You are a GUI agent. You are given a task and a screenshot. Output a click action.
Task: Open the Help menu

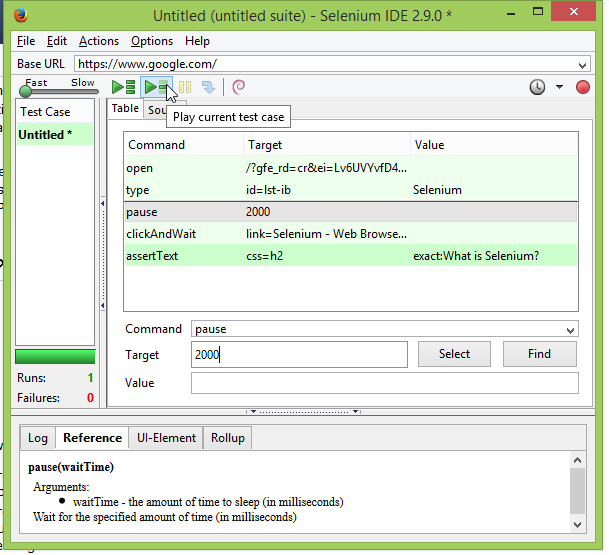197,41
